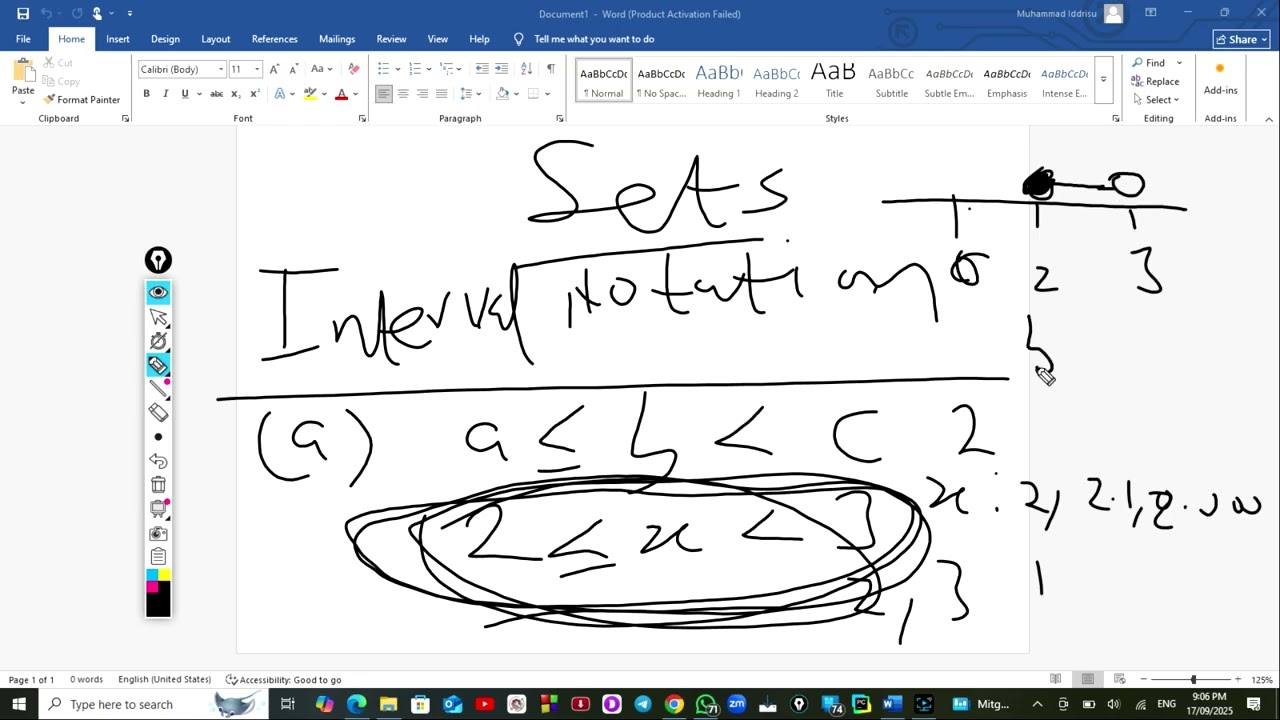Open the whiteboard screen tool
The image size is (1280, 720).
coord(158,509)
